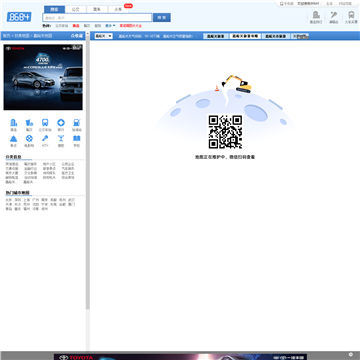This screenshot has width=360, height=360.
Task: Select the gas station pump icon
Action: coord(77,123)
